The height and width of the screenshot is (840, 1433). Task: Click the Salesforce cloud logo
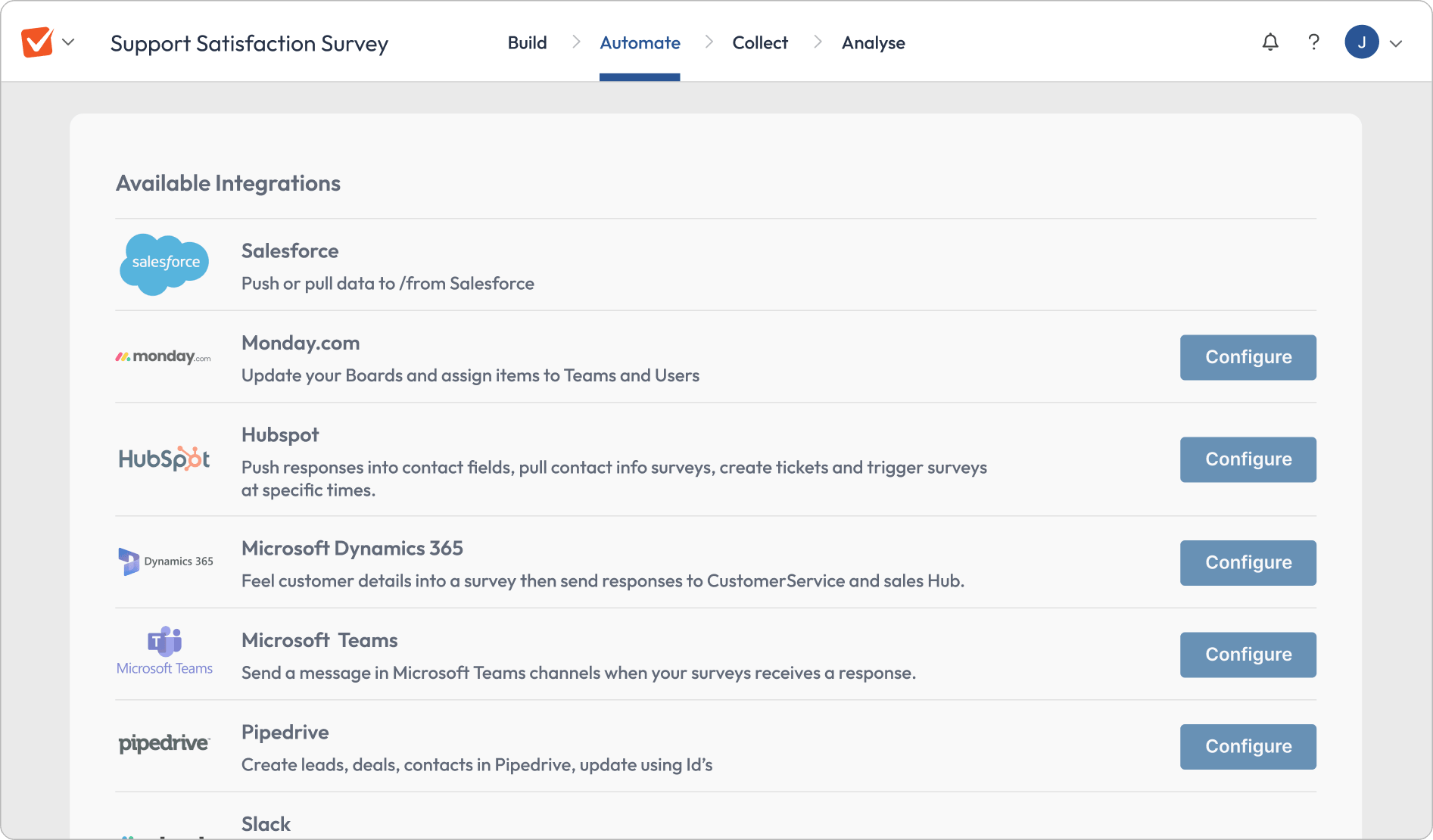click(x=164, y=264)
